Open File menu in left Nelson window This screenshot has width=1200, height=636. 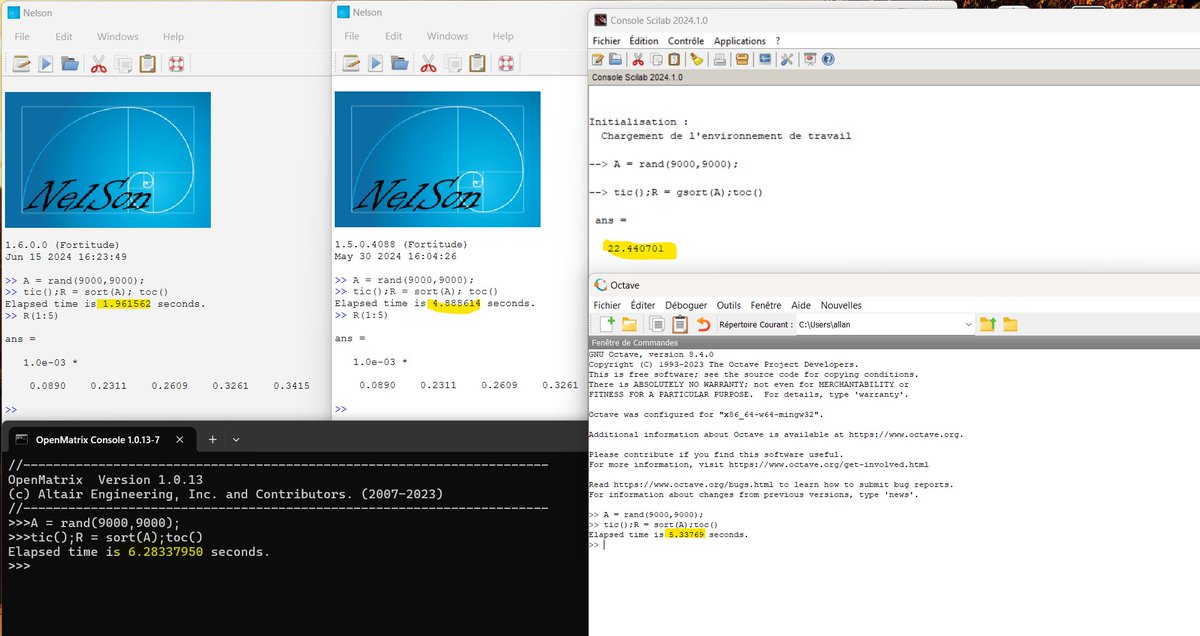[22, 36]
